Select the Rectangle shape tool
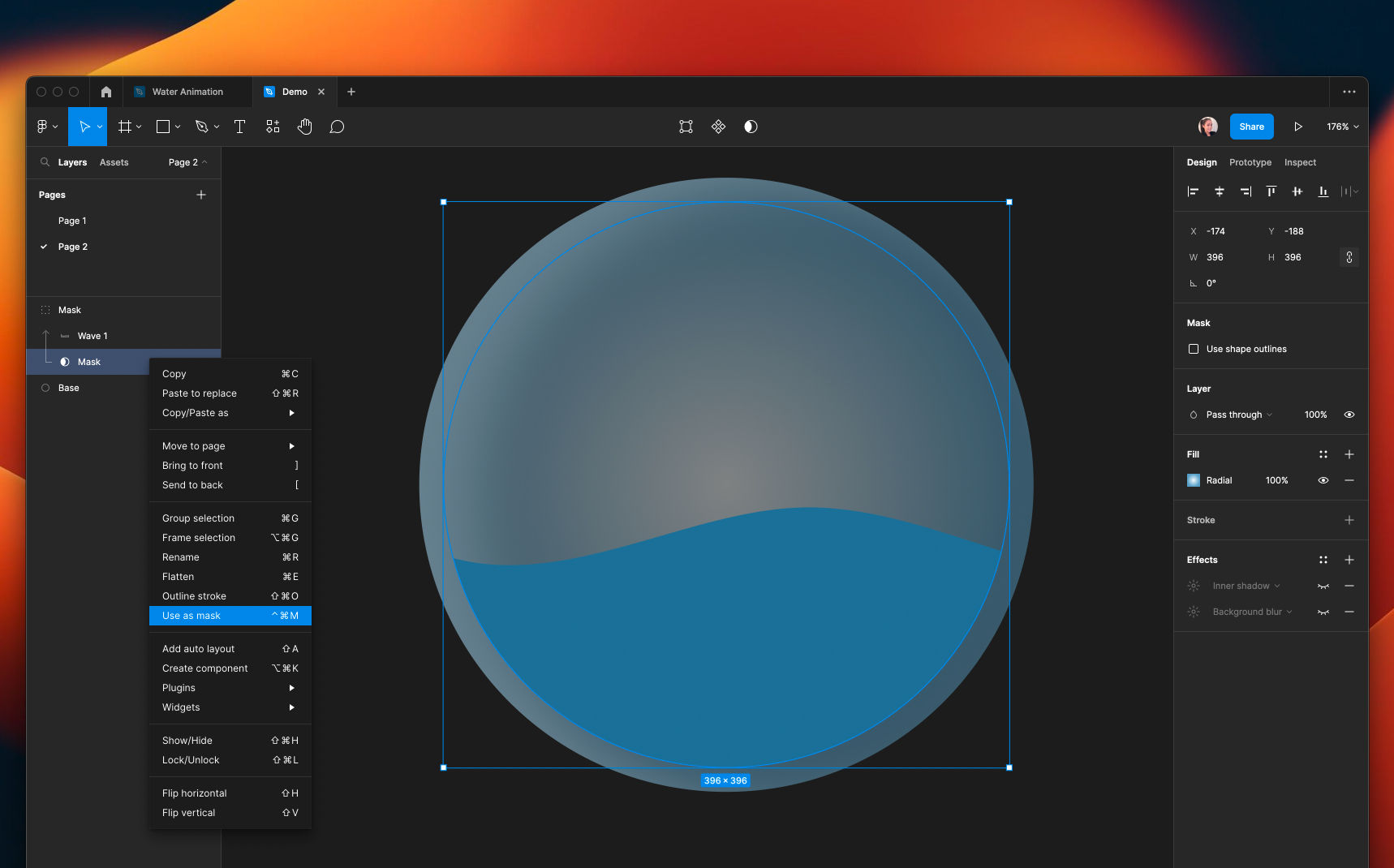Viewport: 1394px width, 868px height. [x=163, y=127]
